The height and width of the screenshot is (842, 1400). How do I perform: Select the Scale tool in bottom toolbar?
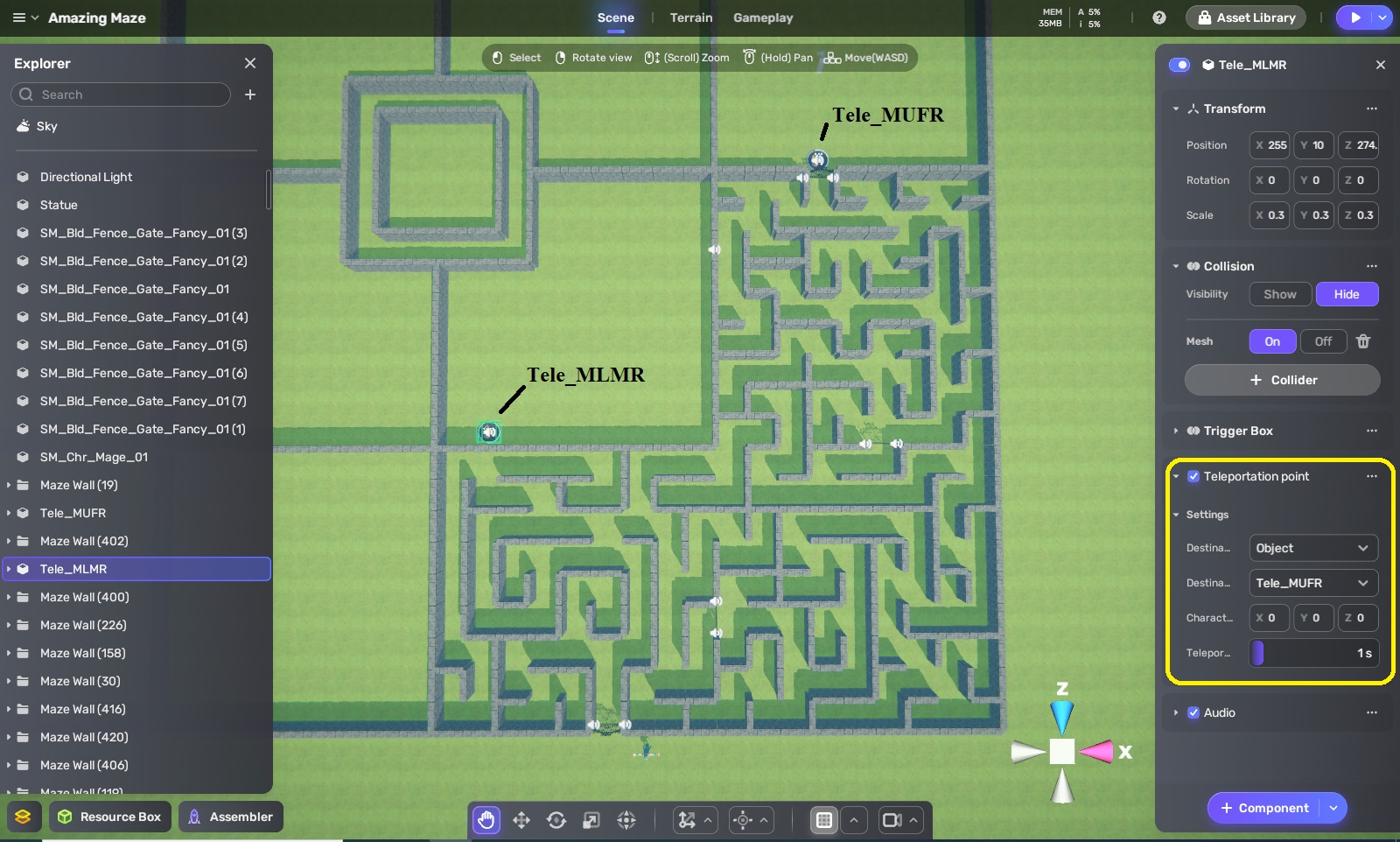(591, 820)
